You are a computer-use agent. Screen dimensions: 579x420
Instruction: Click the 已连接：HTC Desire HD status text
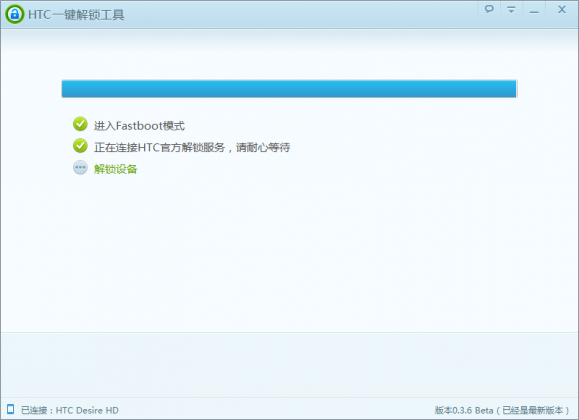(x=70, y=410)
